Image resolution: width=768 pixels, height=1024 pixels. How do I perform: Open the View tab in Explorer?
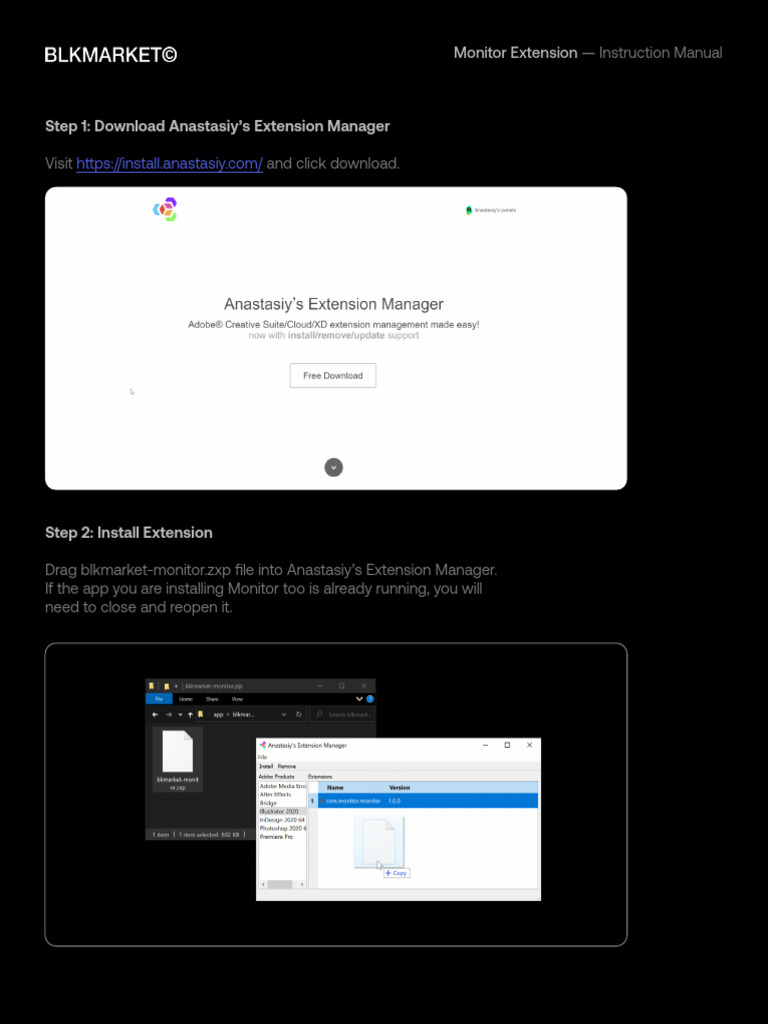click(237, 699)
